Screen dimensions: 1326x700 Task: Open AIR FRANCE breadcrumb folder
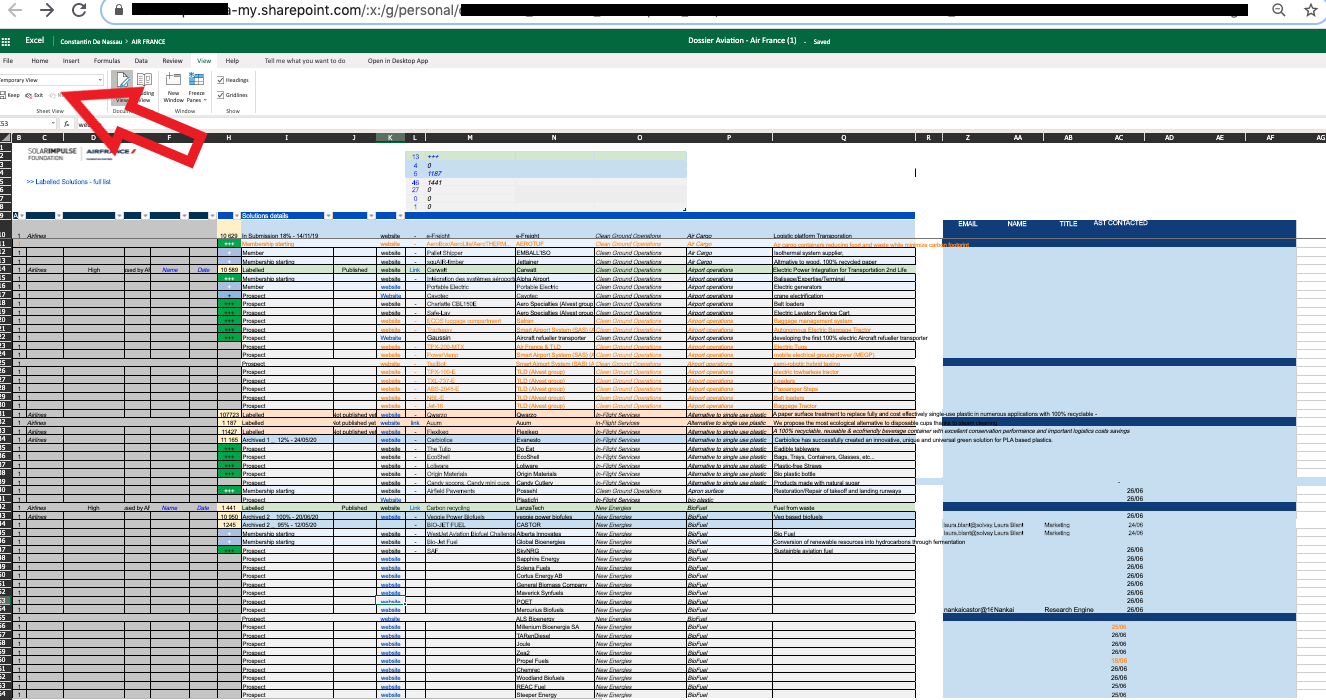point(148,42)
